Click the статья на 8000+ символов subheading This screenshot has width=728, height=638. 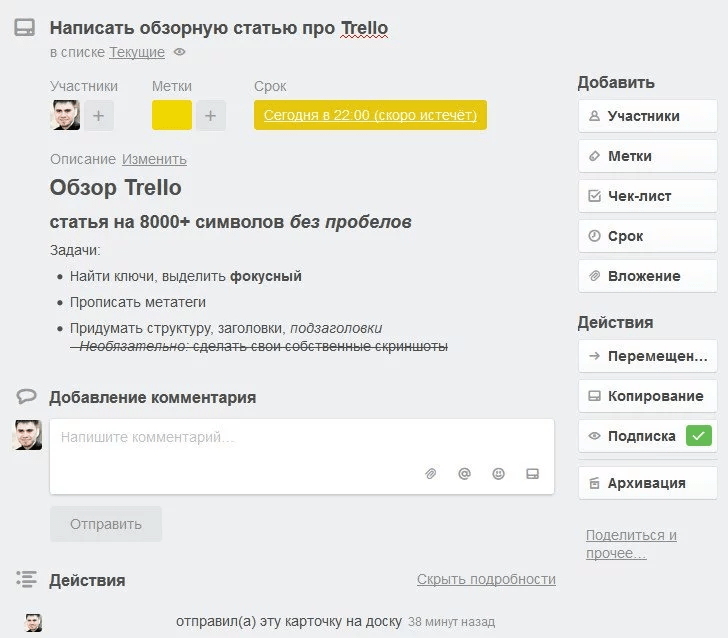pos(230,222)
